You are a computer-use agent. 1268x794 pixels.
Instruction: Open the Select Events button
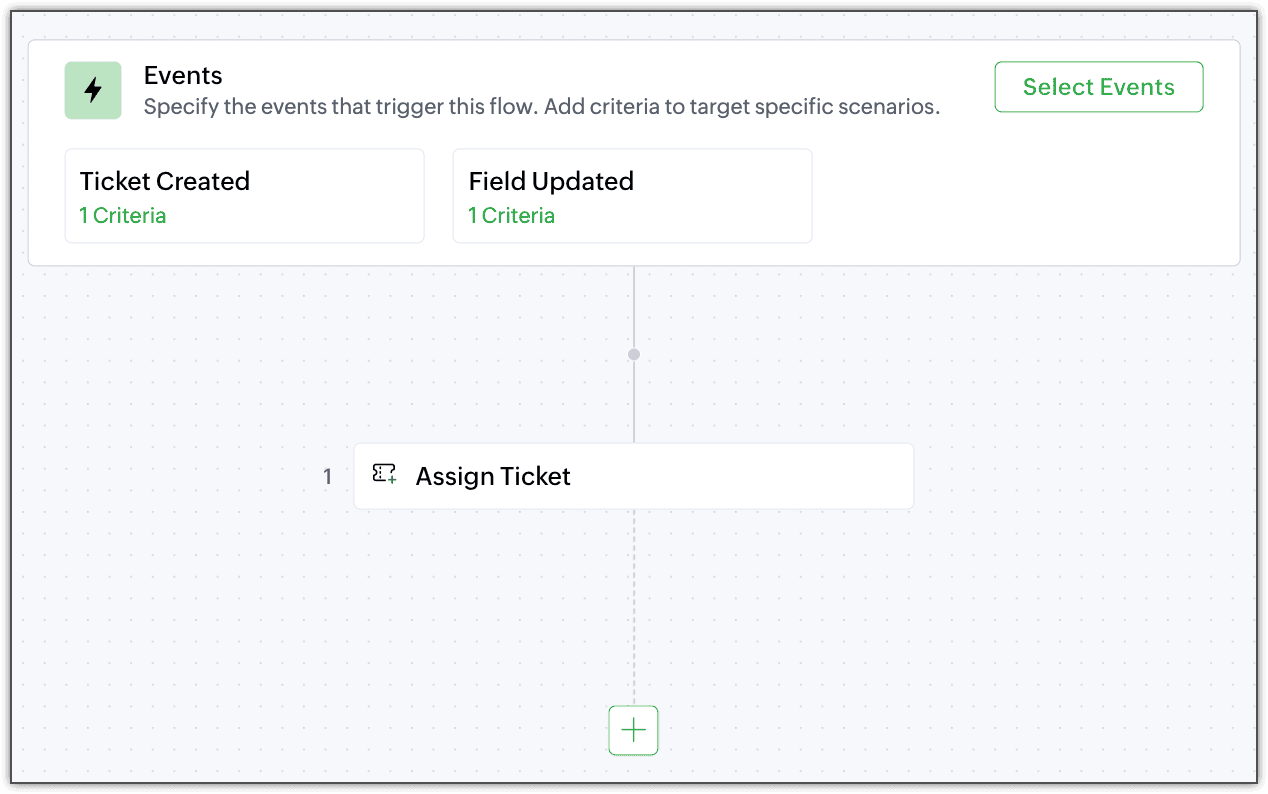coord(1099,87)
